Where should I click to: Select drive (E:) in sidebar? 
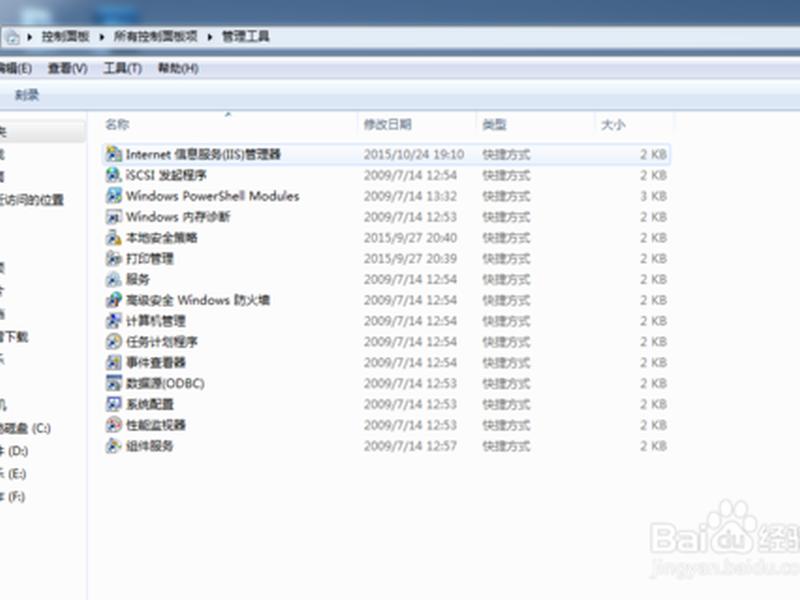pyautogui.click(x=13, y=473)
